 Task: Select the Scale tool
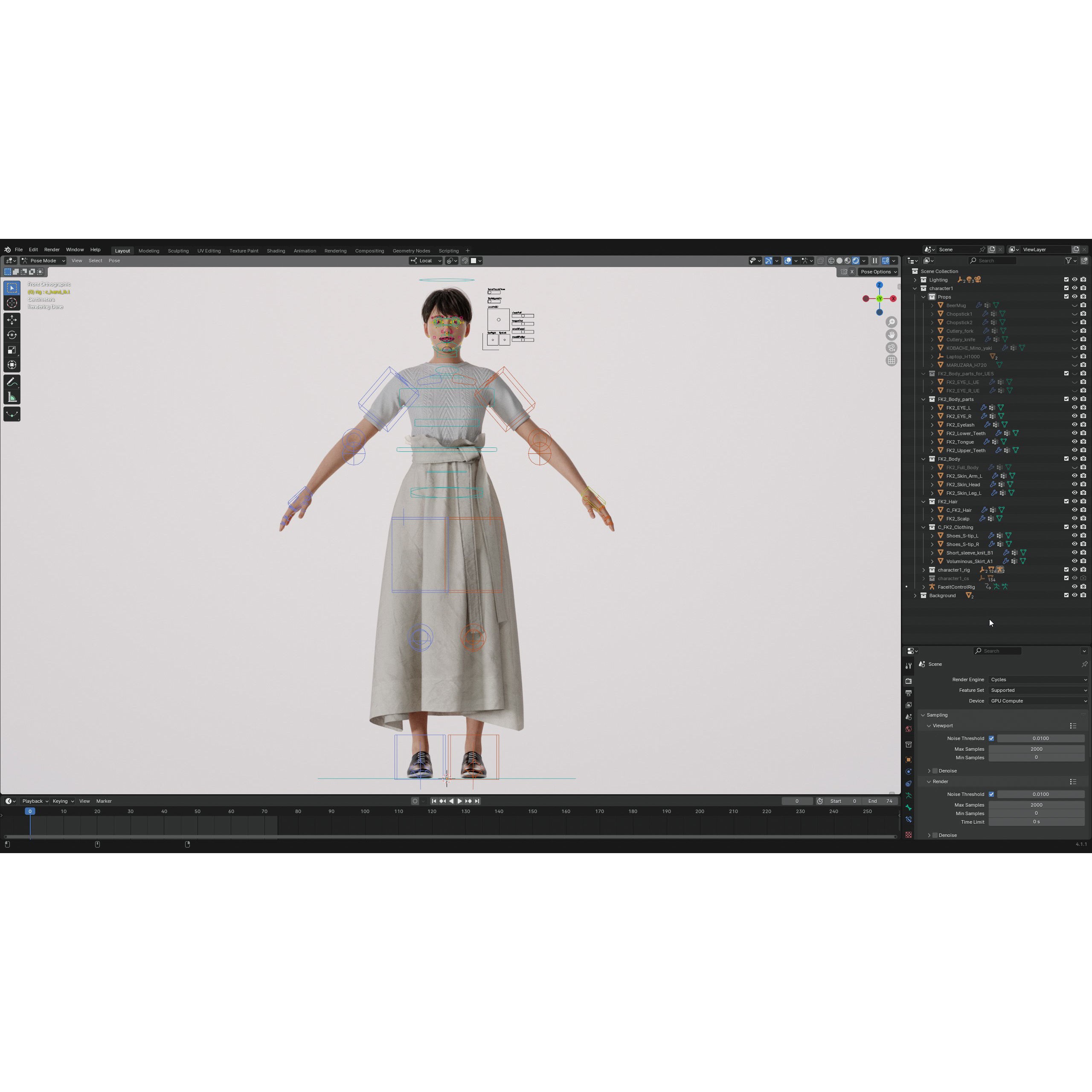tap(12, 349)
